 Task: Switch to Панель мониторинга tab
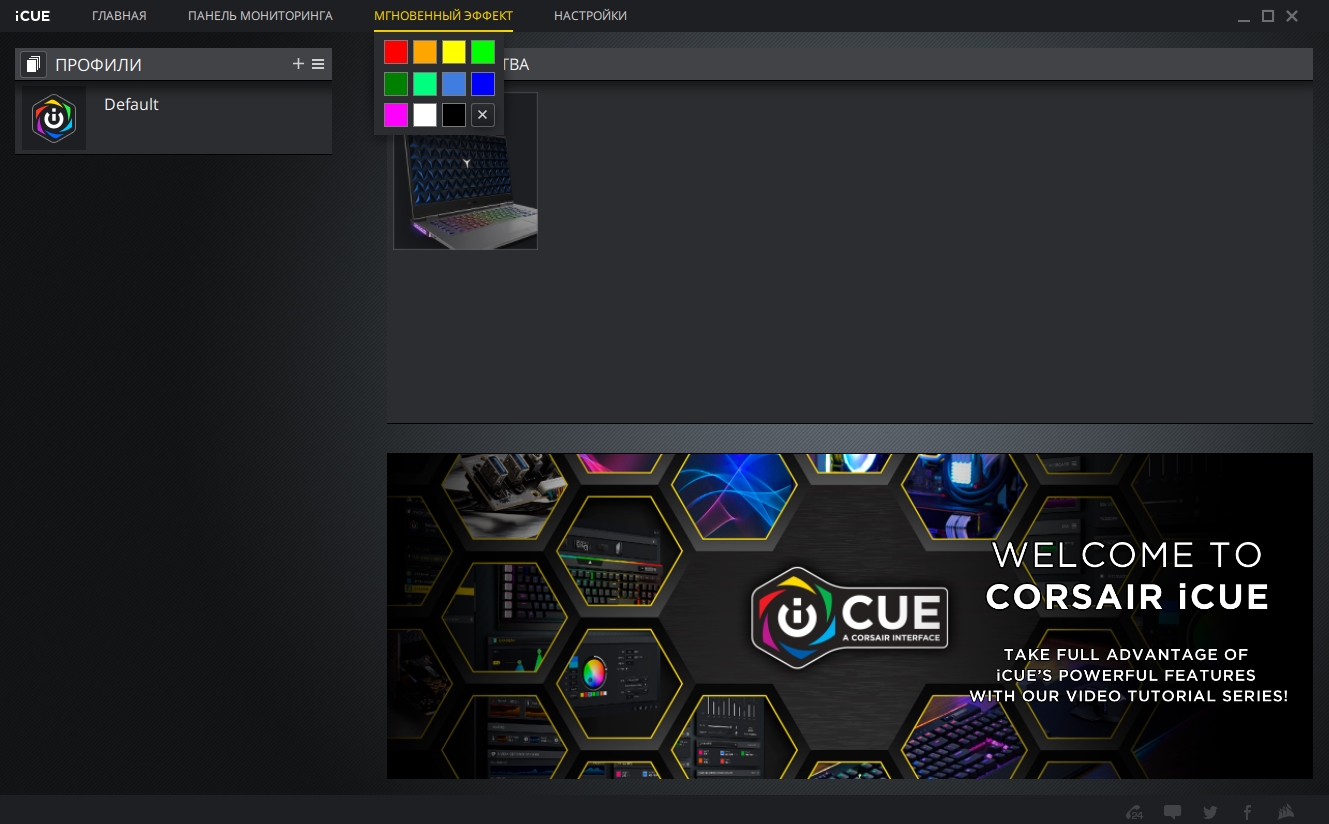260,16
